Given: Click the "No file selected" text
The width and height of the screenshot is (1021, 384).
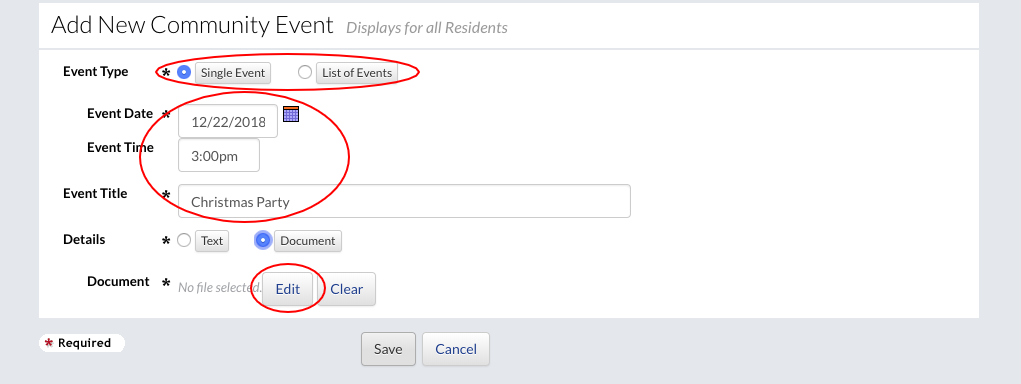Looking at the screenshot, I should click(219, 287).
